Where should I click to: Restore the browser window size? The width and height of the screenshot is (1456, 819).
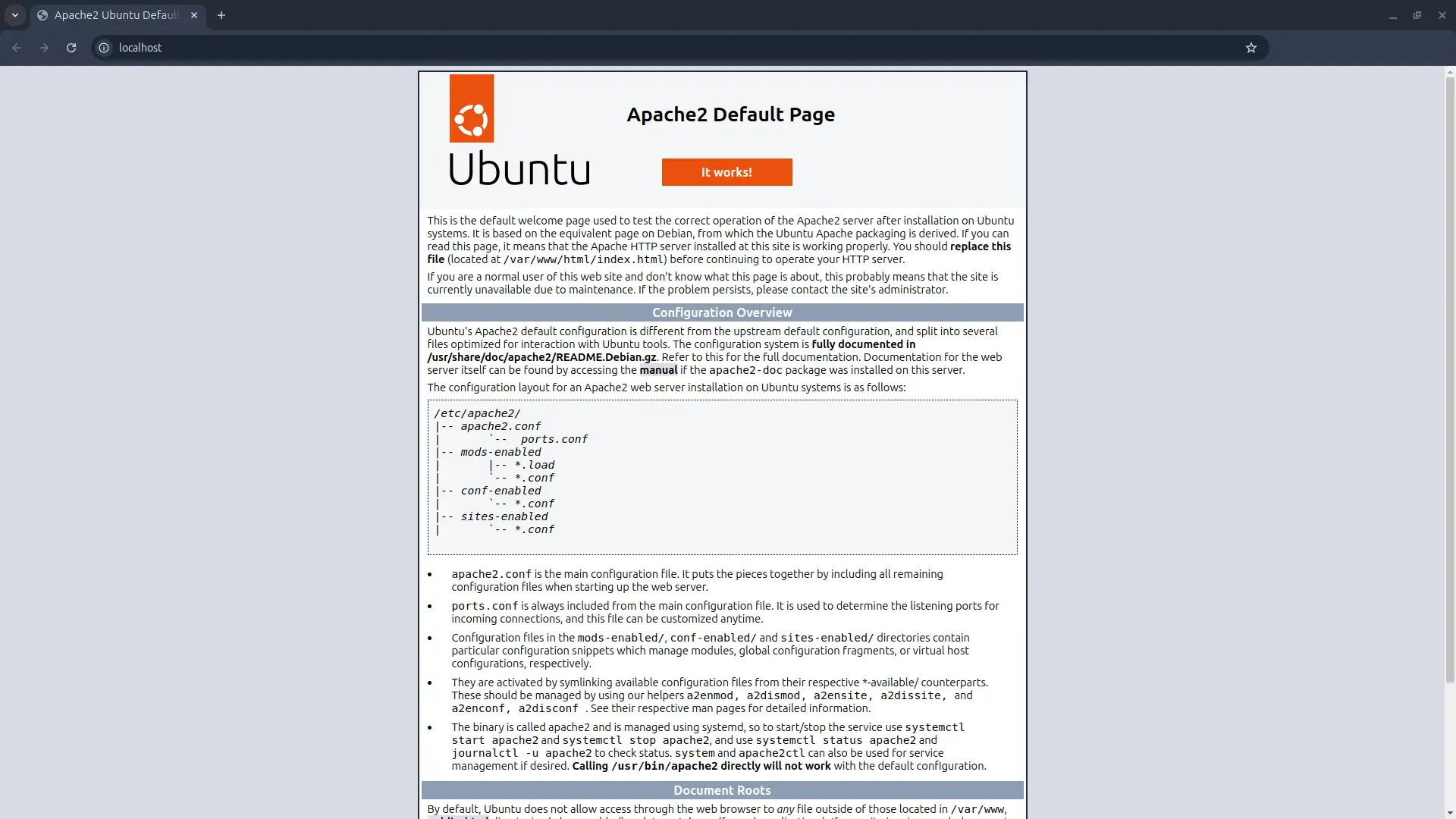coord(1417,15)
